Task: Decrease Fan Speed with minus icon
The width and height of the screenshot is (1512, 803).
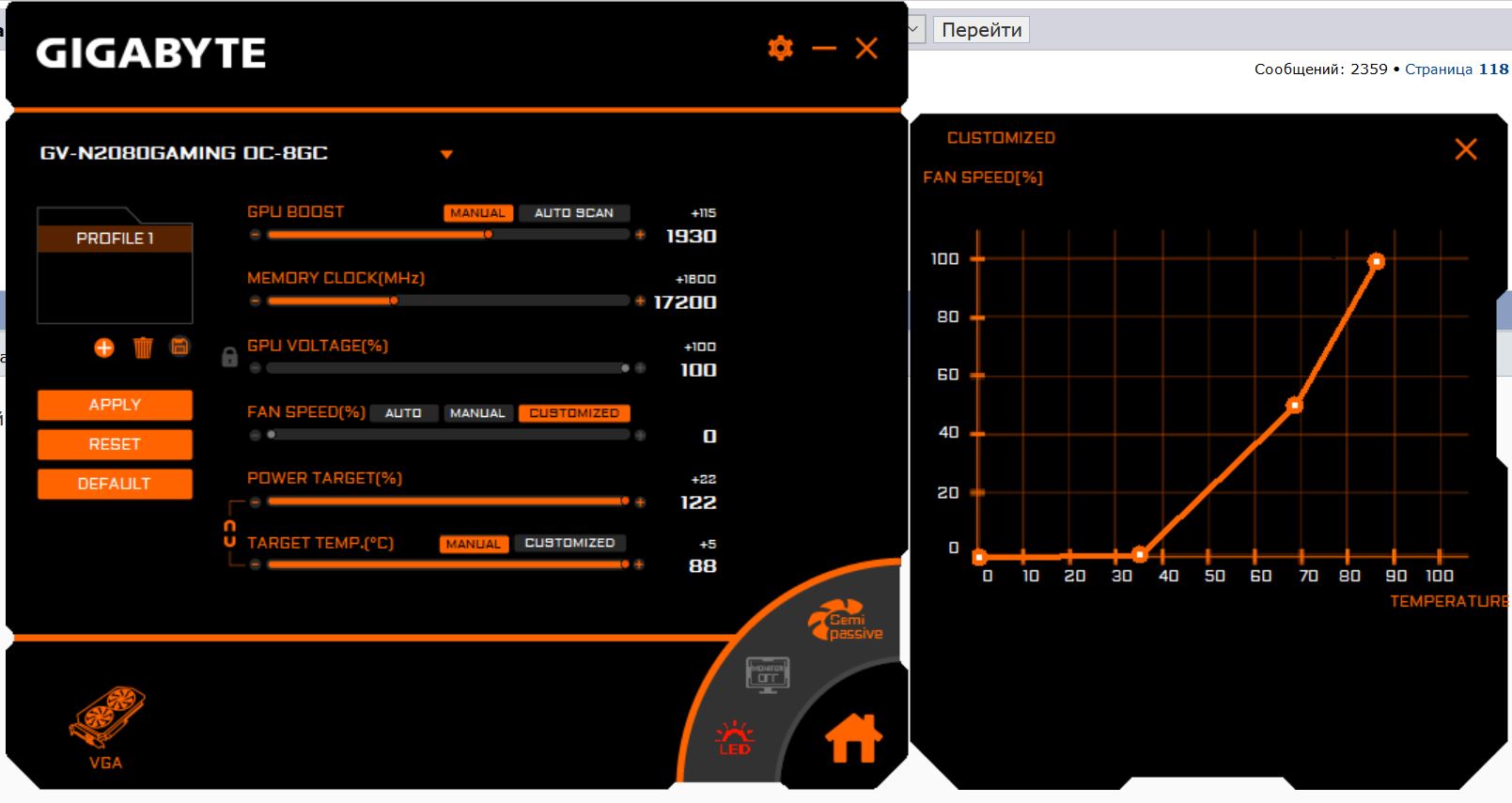Action: click(x=256, y=435)
